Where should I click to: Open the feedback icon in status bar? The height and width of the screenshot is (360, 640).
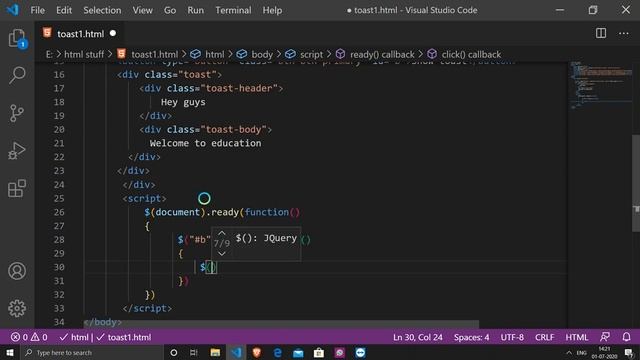[605, 337]
